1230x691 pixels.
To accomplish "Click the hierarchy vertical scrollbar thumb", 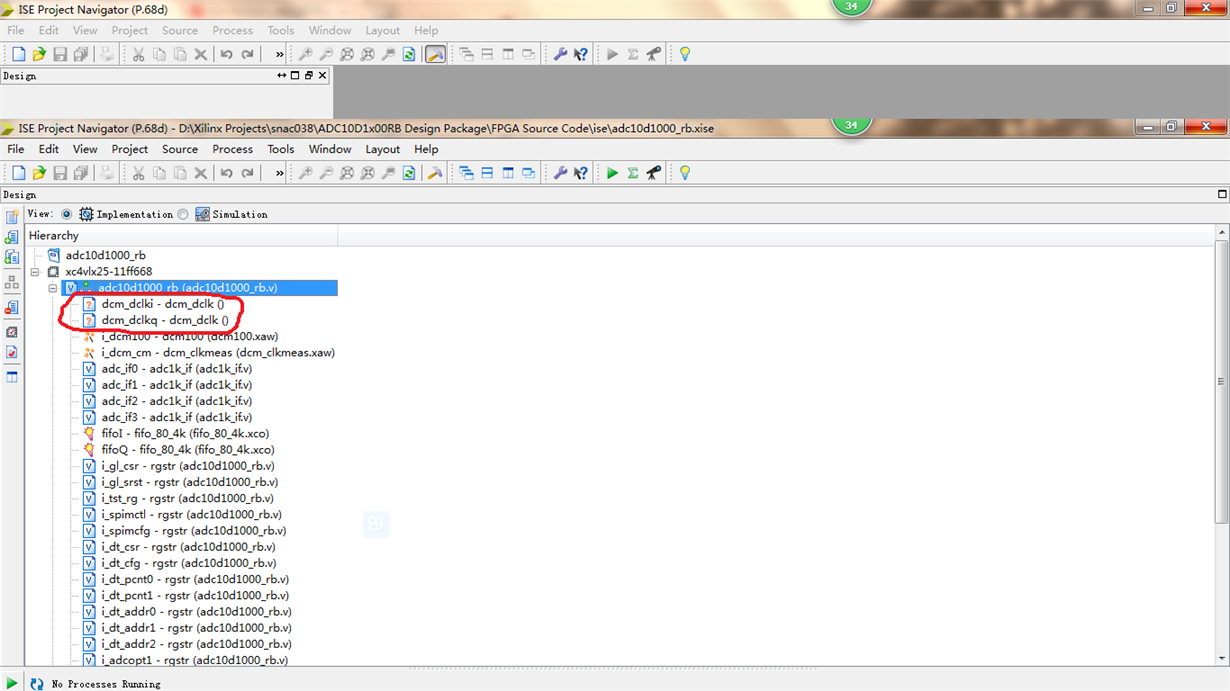I will coord(1221,381).
